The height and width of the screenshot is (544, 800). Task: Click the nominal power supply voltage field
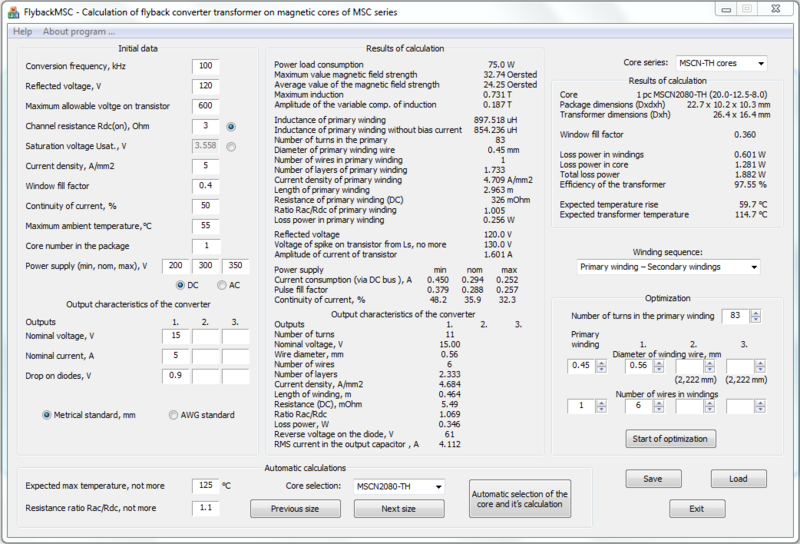(206, 265)
